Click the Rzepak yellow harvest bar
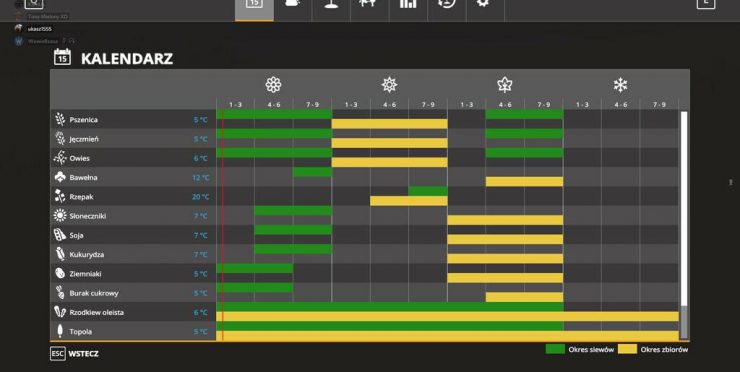The image size is (740, 372). tap(409, 201)
